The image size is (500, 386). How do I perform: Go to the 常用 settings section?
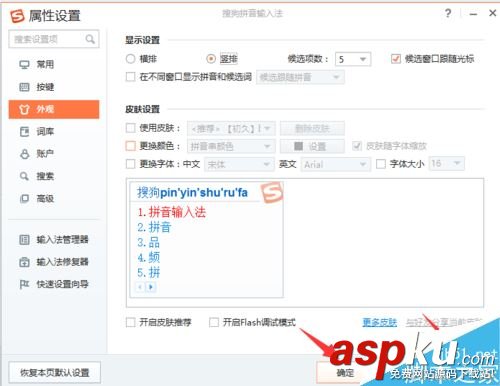coord(54,65)
